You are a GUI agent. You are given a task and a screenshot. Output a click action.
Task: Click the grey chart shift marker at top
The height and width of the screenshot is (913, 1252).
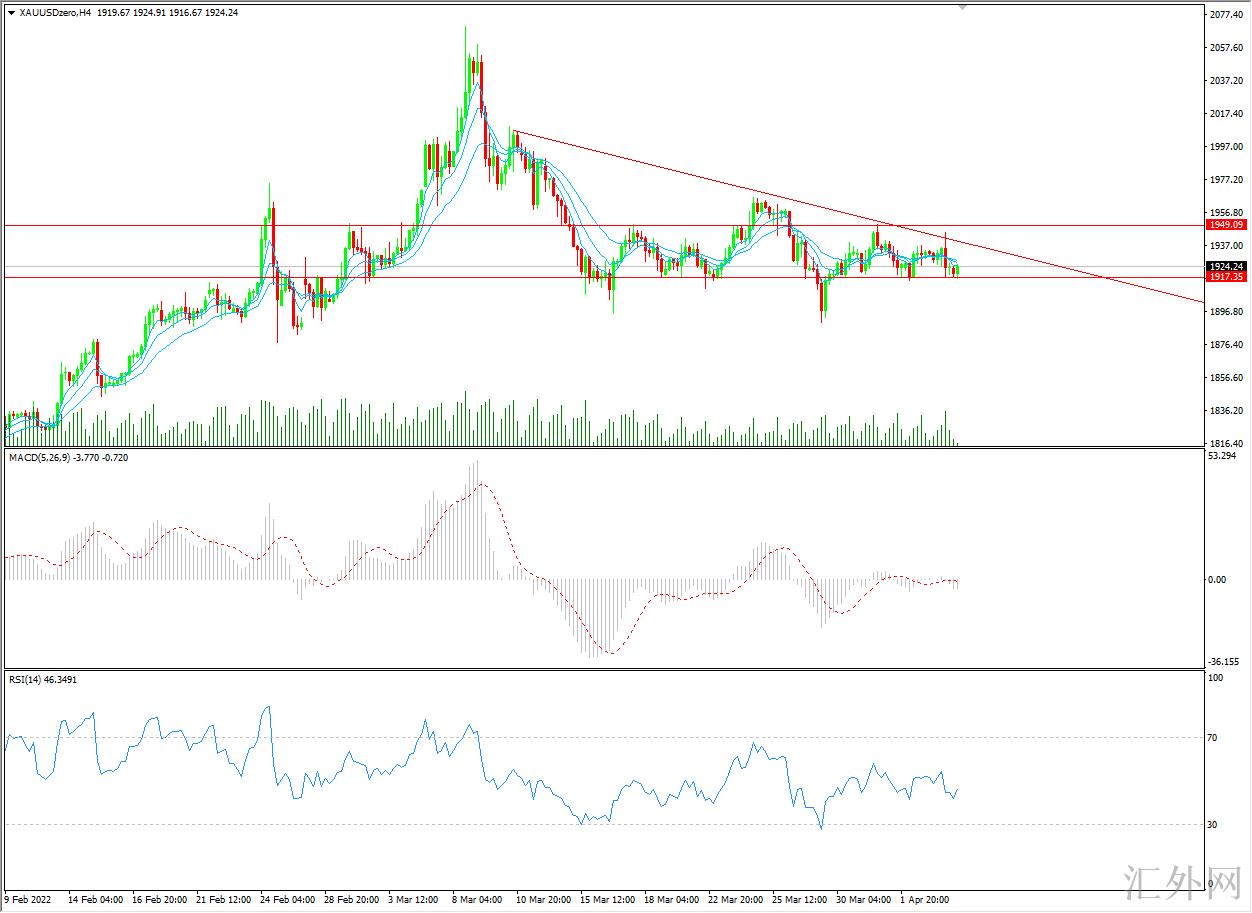pyautogui.click(x=963, y=7)
